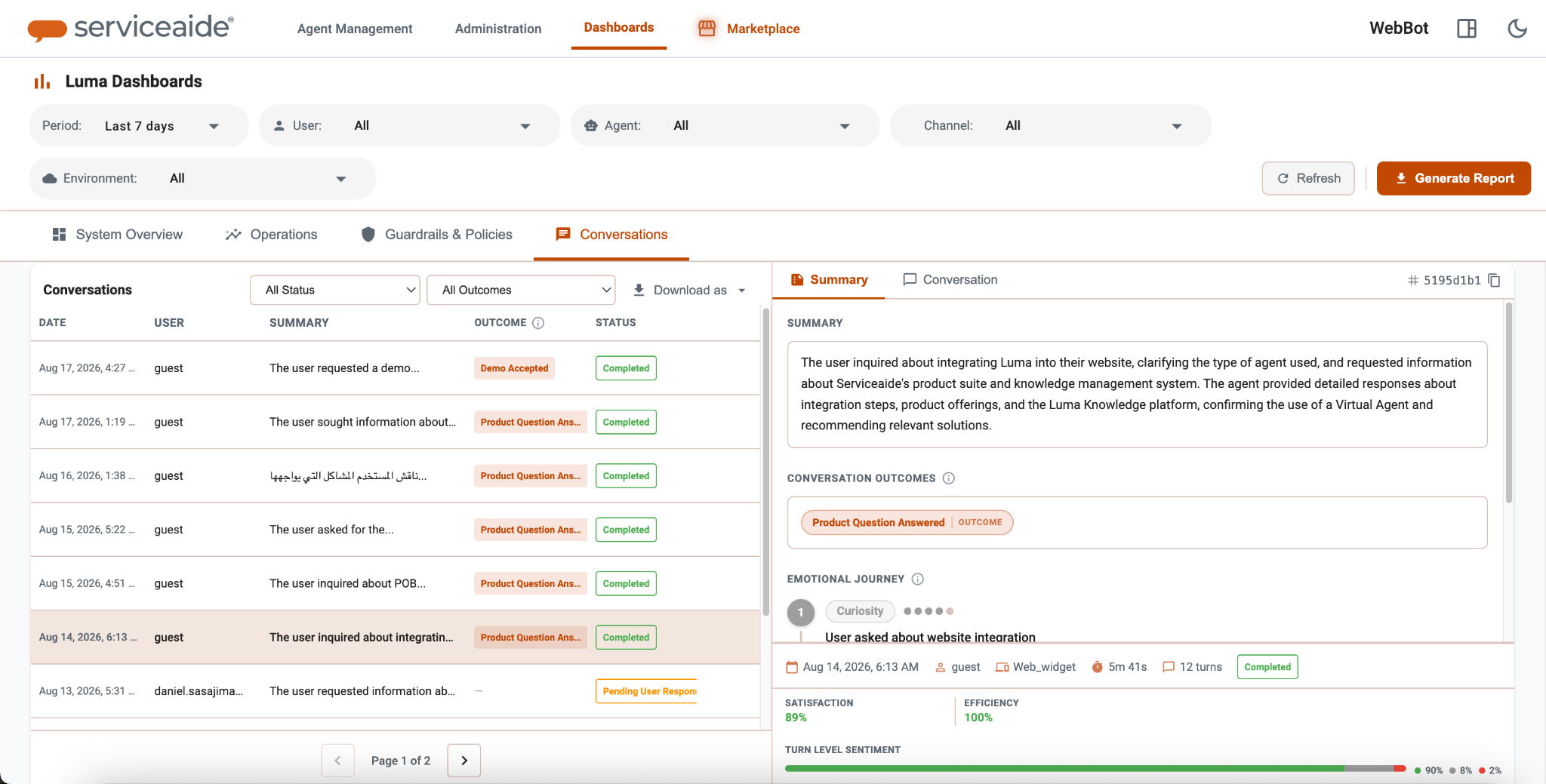Click the Conversation tab speech bubble icon
1546x784 pixels.
tap(910, 280)
